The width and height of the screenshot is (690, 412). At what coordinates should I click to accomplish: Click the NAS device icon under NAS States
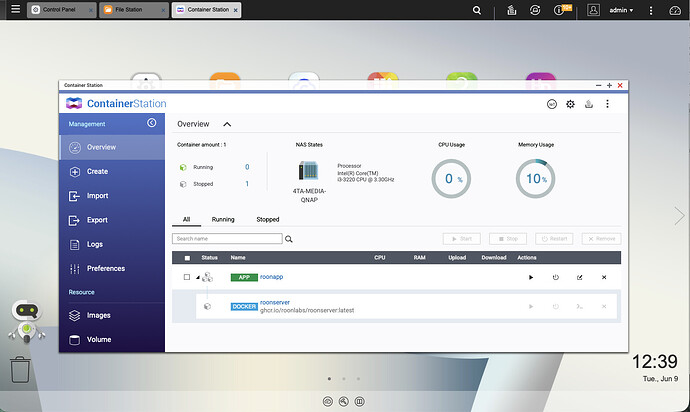coord(308,171)
